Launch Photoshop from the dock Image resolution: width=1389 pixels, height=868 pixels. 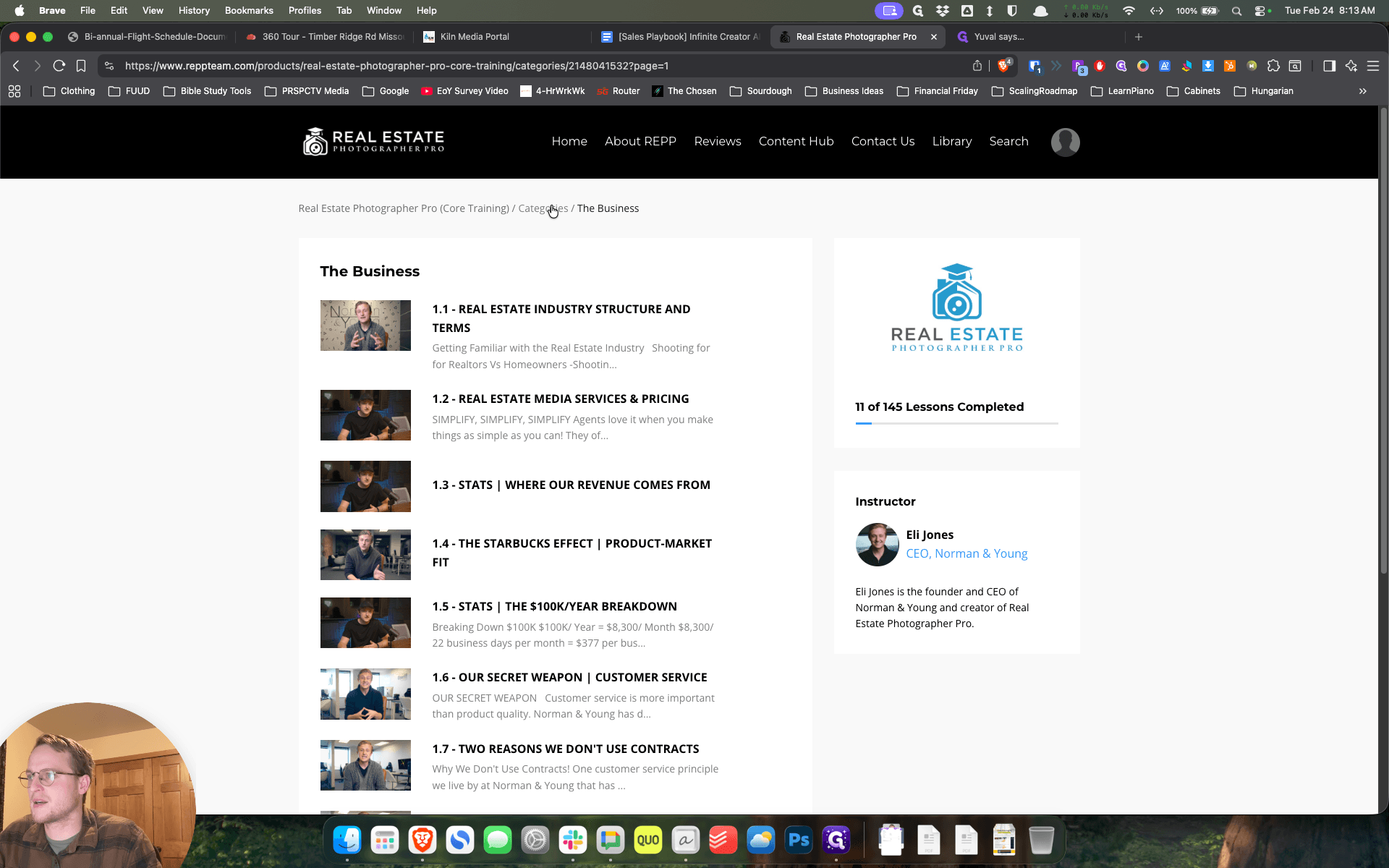(x=799, y=840)
